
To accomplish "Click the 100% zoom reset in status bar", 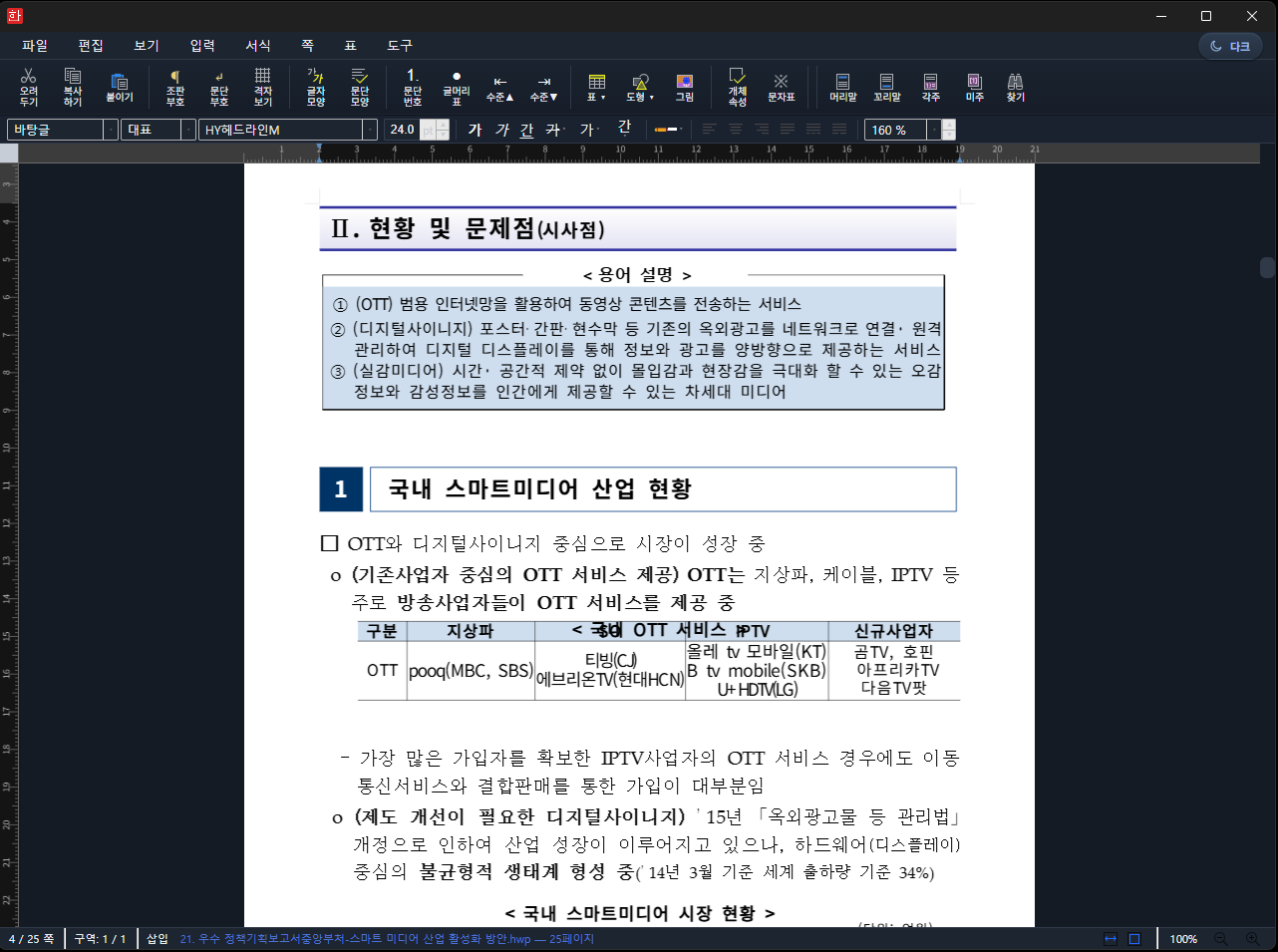I will pos(1183,939).
